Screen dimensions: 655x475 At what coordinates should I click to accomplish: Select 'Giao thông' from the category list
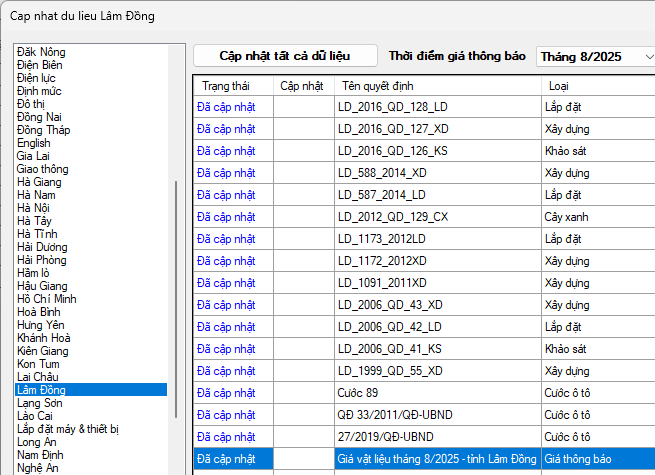[44, 169]
